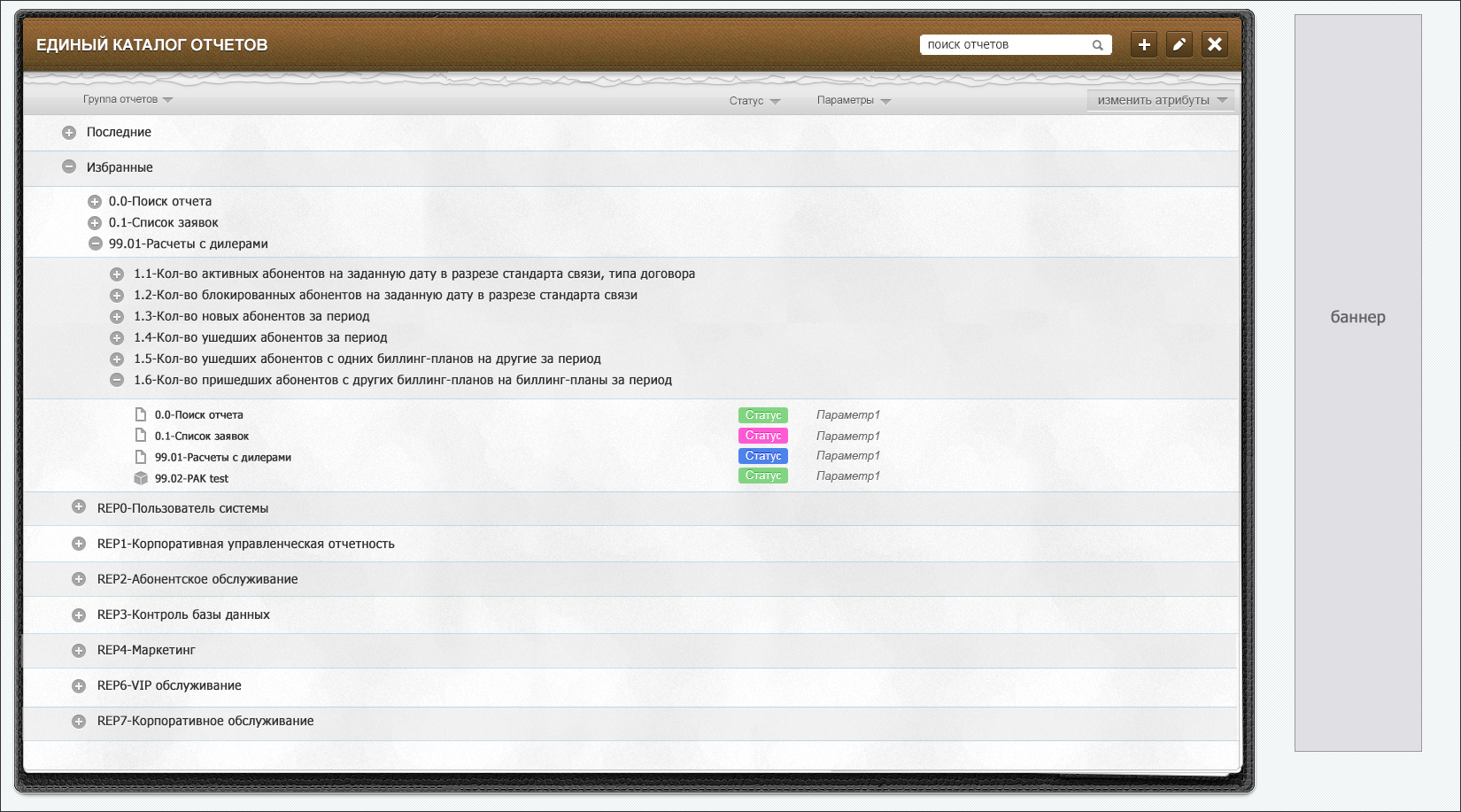Expand REP7-Корпоративное обслуживание group
Image resolution: width=1461 pixels, height=812 pixels.
click(x=79, y=722)
